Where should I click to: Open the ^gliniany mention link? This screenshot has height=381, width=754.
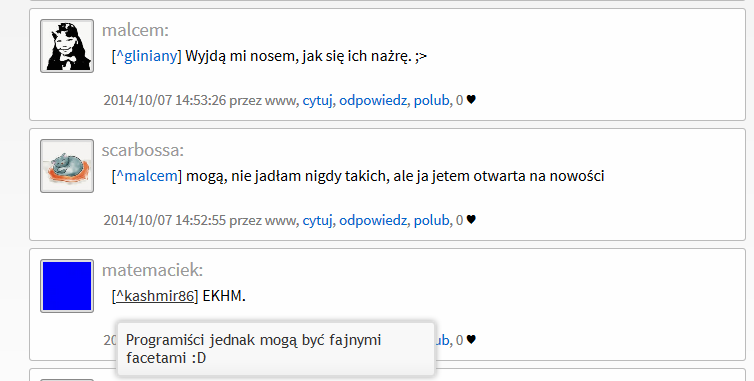pyautogui.click(x=147, y=56)
